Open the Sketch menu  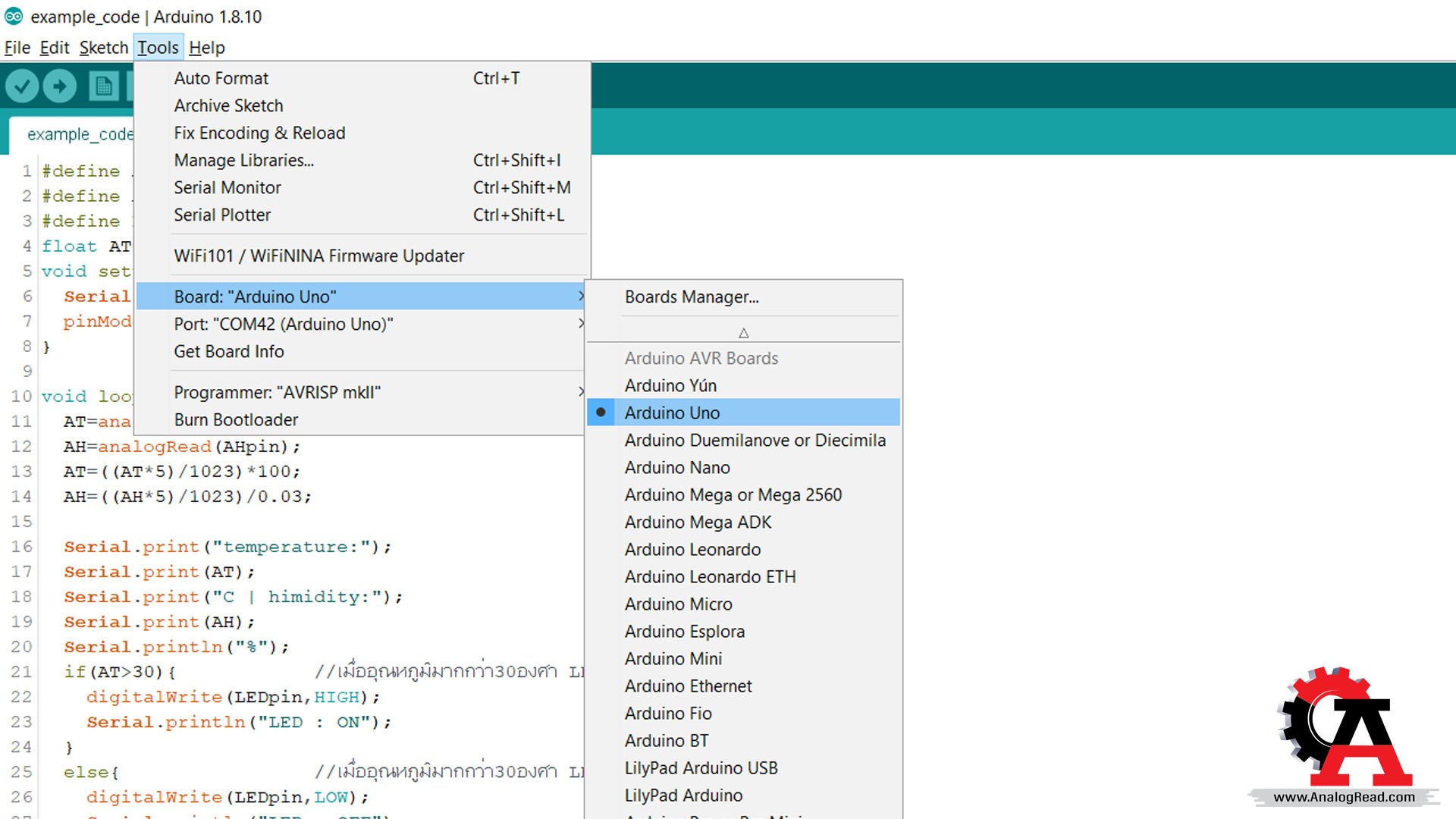tap(104, 48)
